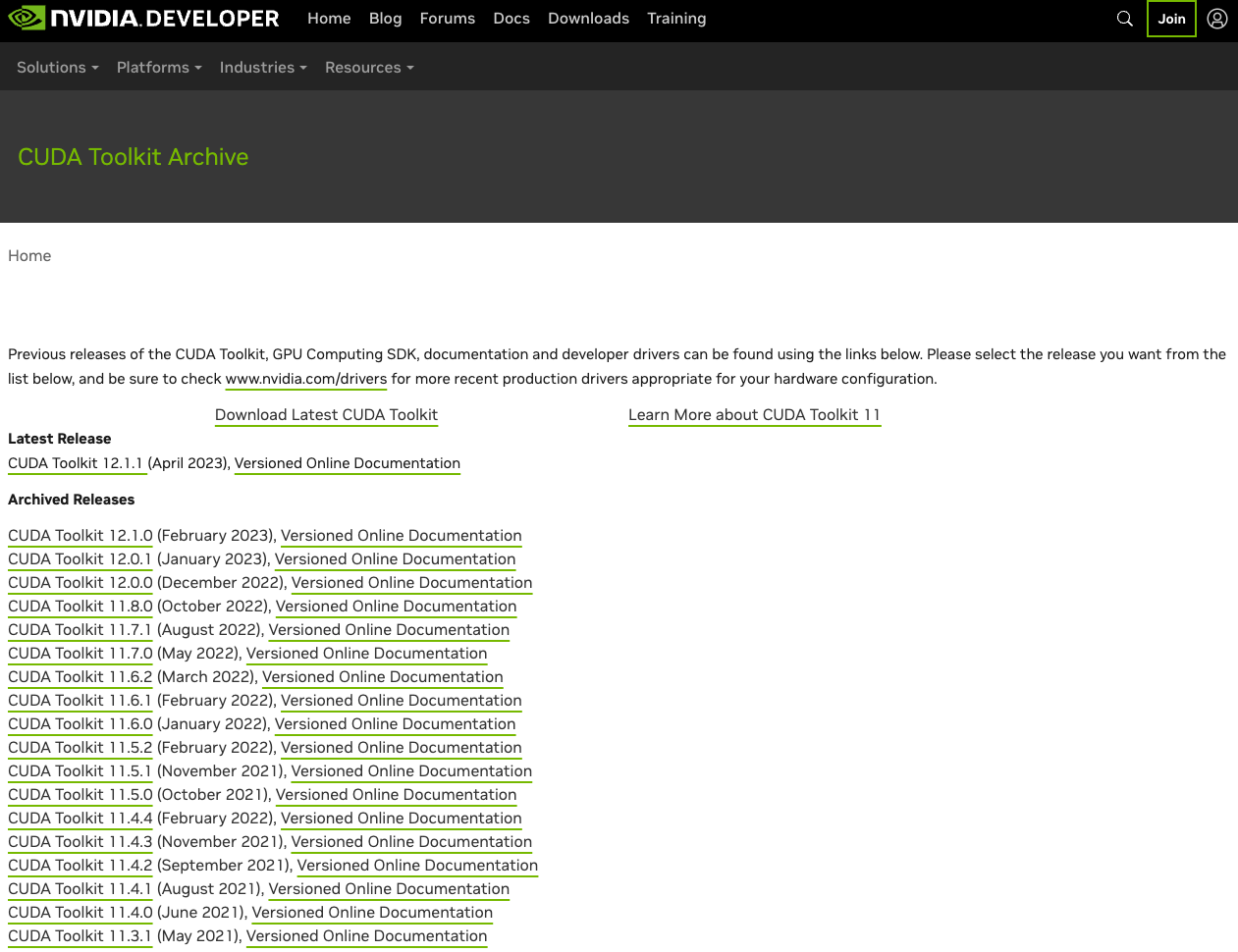Open Versioned Online Documentation for 12.1.1
Screen dimensions: 1238x952
348,463
